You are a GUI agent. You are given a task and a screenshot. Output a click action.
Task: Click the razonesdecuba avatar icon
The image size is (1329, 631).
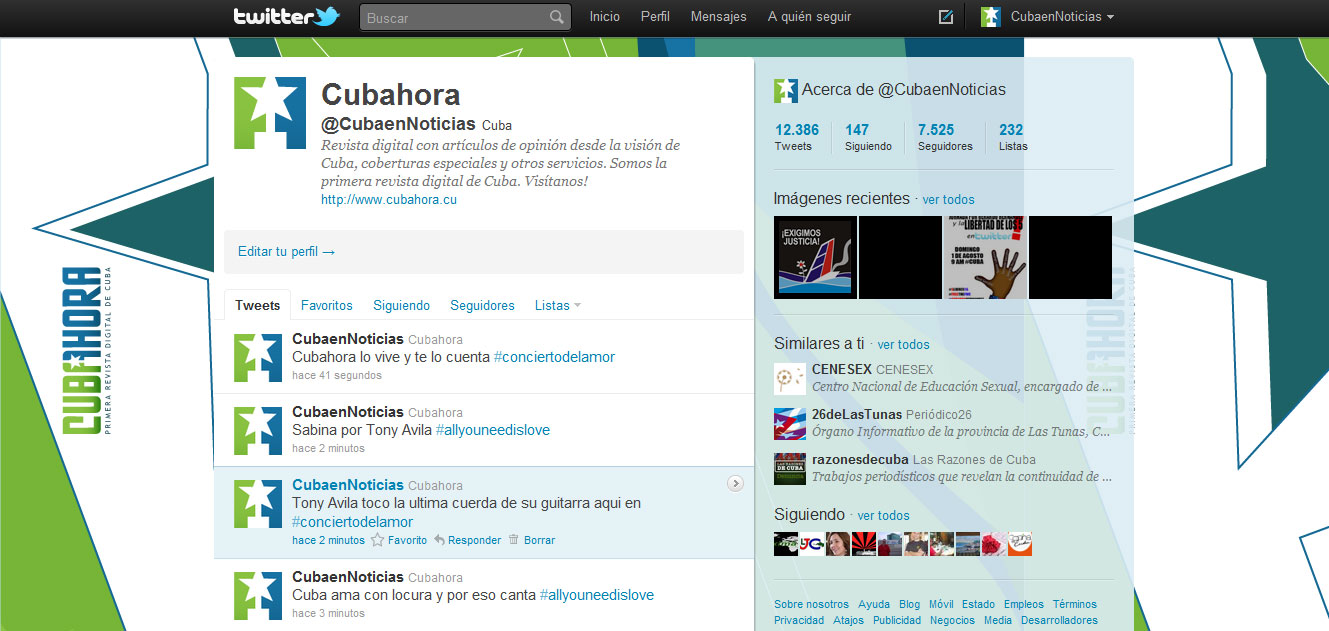pyautogui.click(x=789, y=468)
